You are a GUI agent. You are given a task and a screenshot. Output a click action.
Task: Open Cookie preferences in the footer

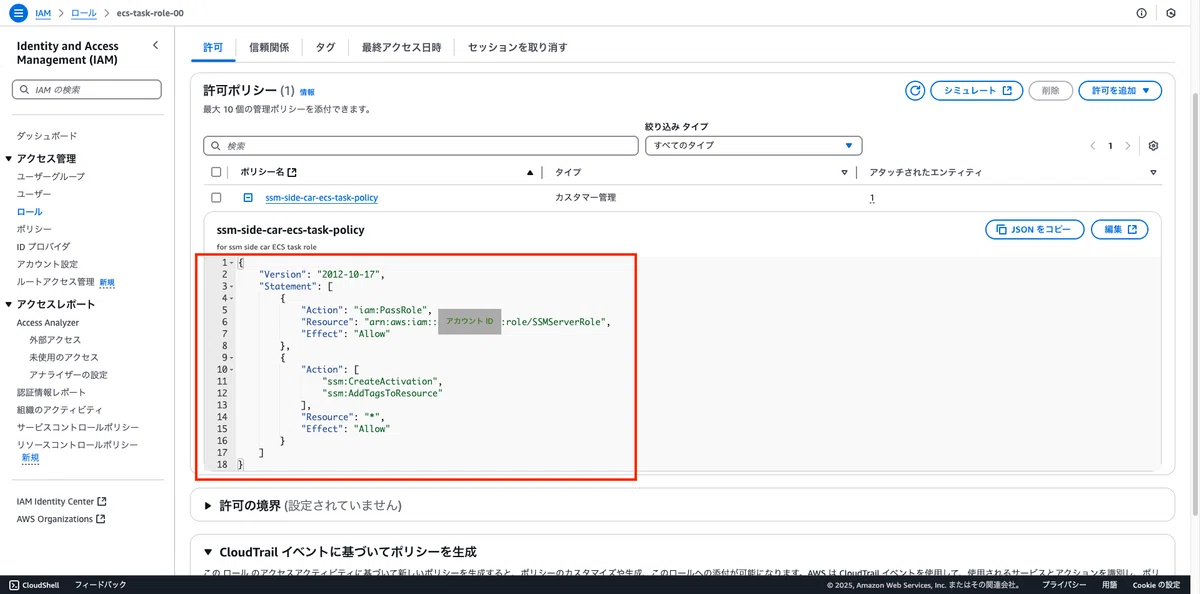point(1156,585)
